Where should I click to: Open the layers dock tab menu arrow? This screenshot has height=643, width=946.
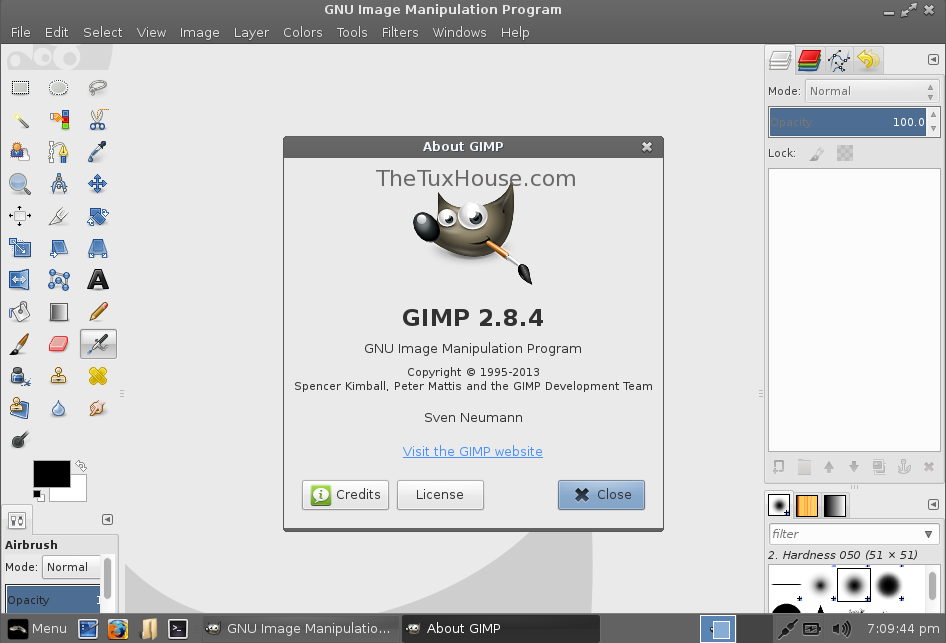click(933, 60)
